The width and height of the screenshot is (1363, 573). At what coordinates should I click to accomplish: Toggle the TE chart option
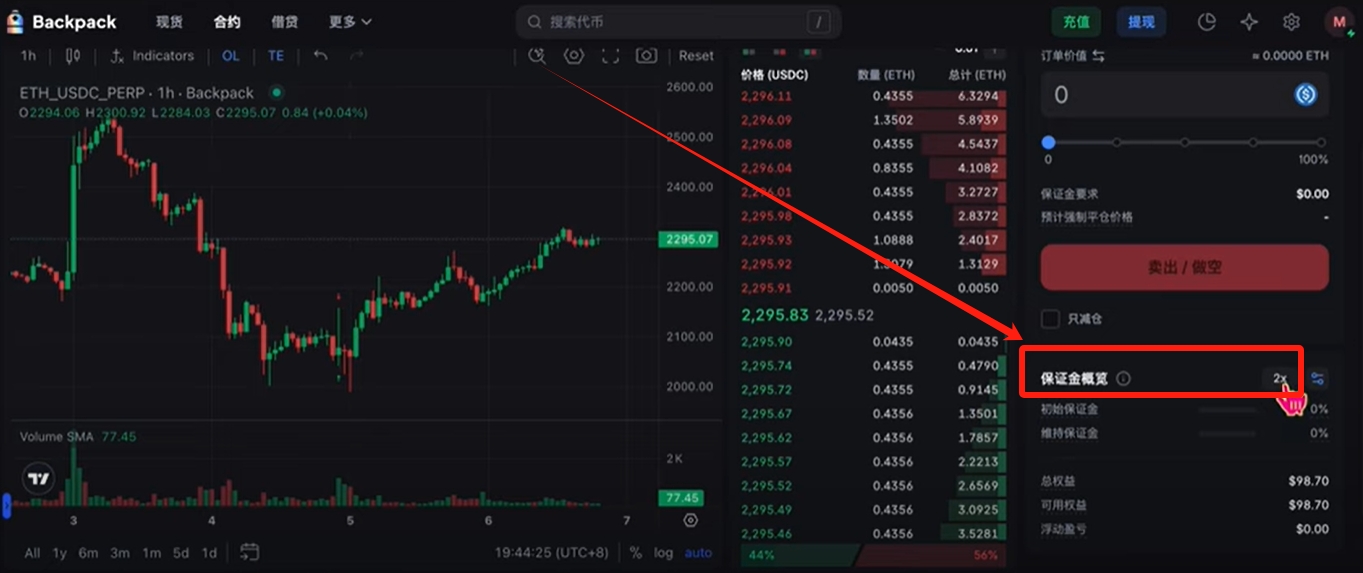coord(275,56)
